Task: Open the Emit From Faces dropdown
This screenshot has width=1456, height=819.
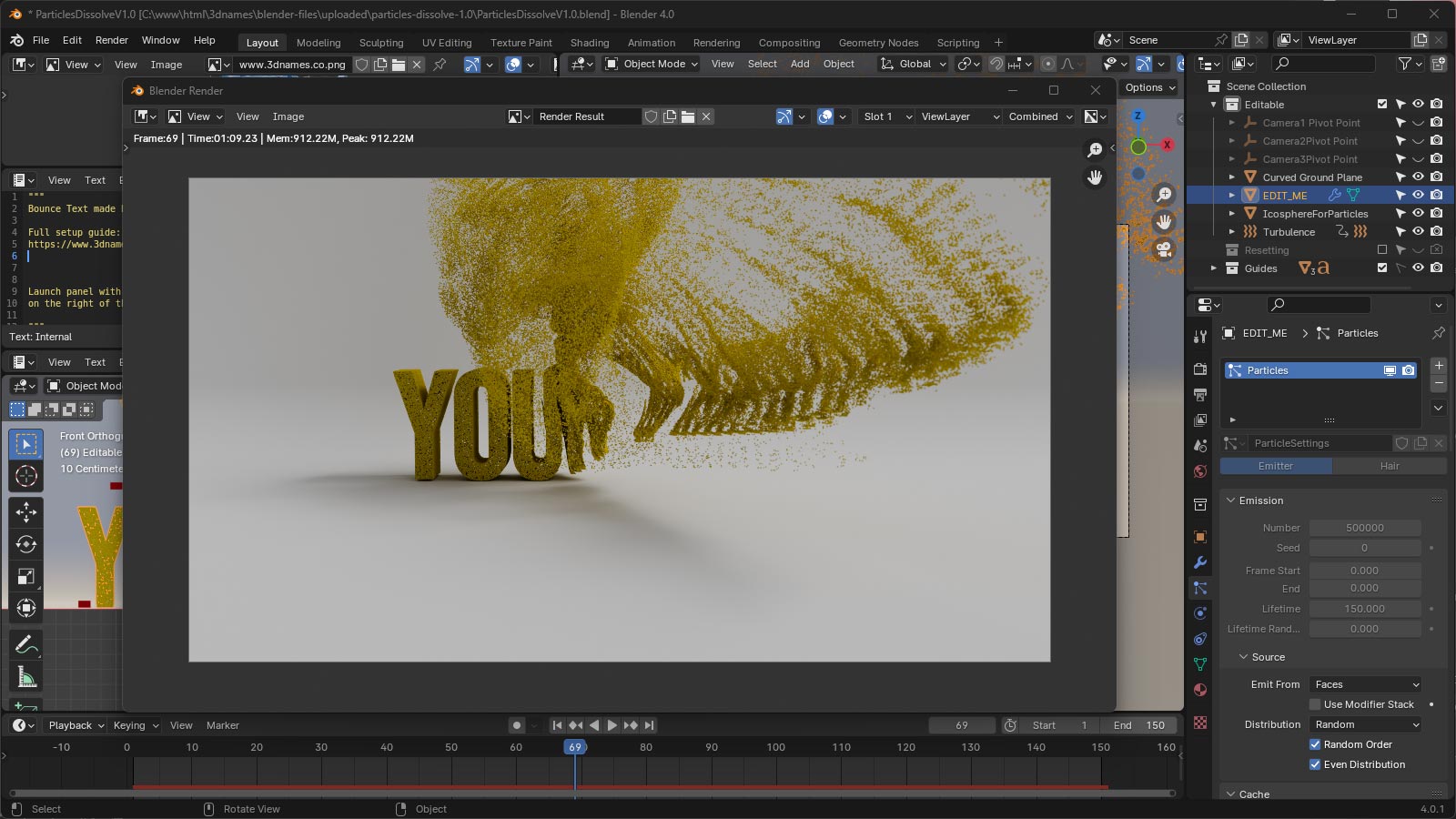Action: pos(1365,683)
